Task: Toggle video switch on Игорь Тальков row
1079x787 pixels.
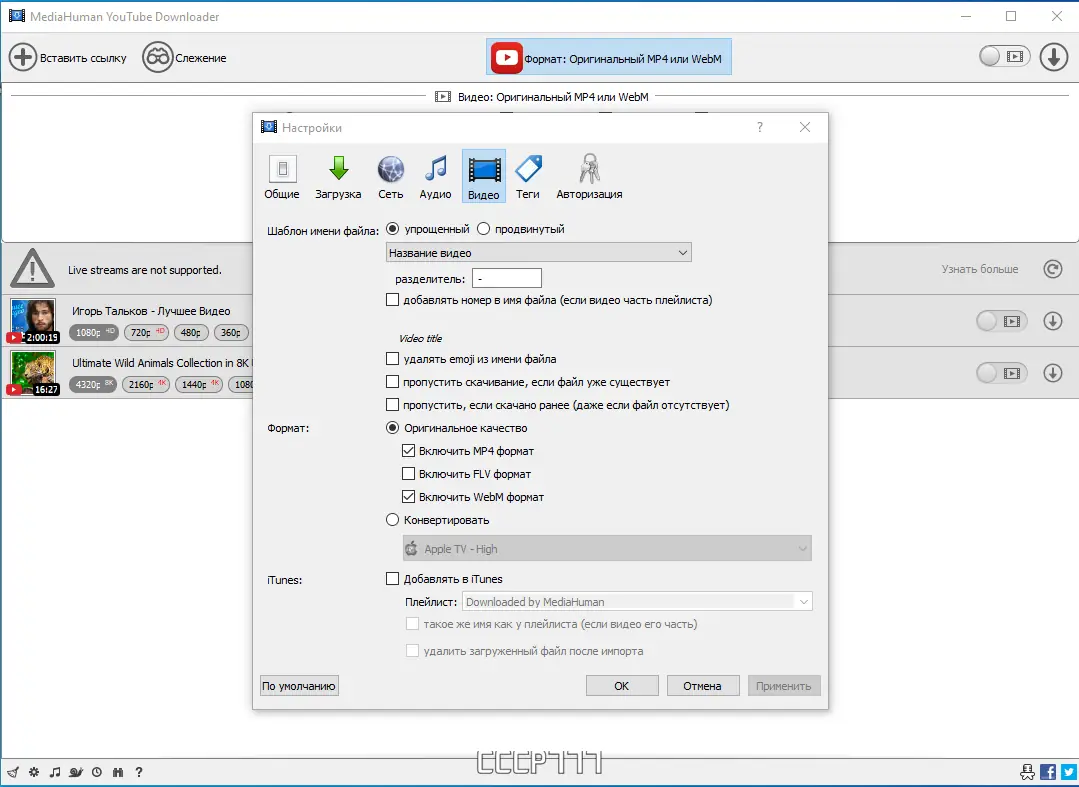Action: click(1001, 321)
